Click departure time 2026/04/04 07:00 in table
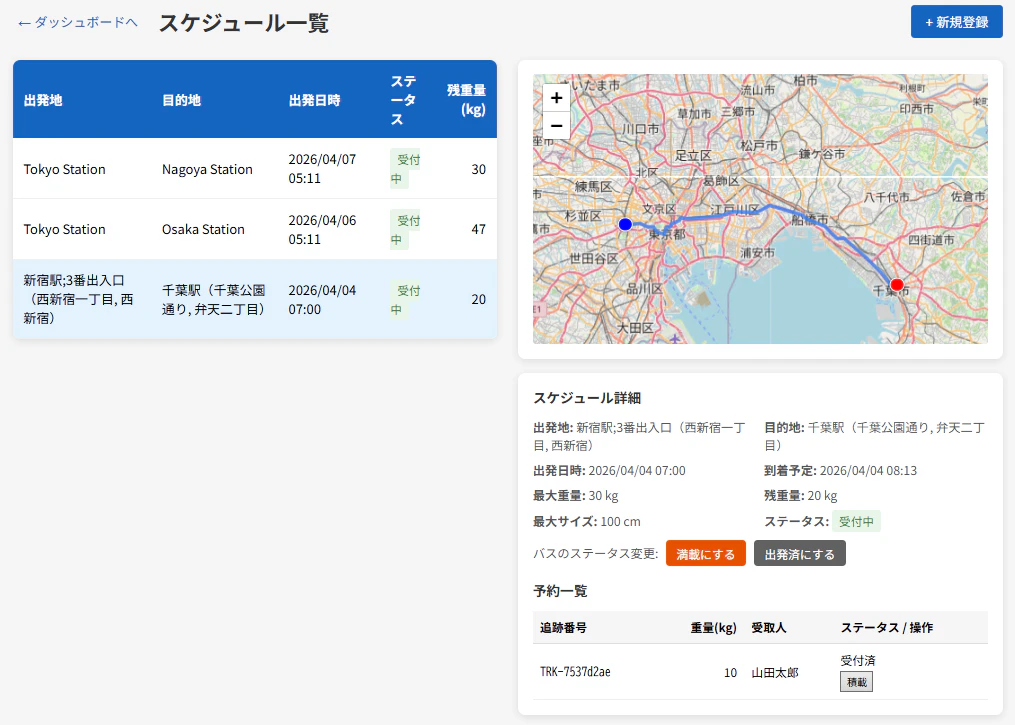 pyautogui.click(x=322, y=299)
